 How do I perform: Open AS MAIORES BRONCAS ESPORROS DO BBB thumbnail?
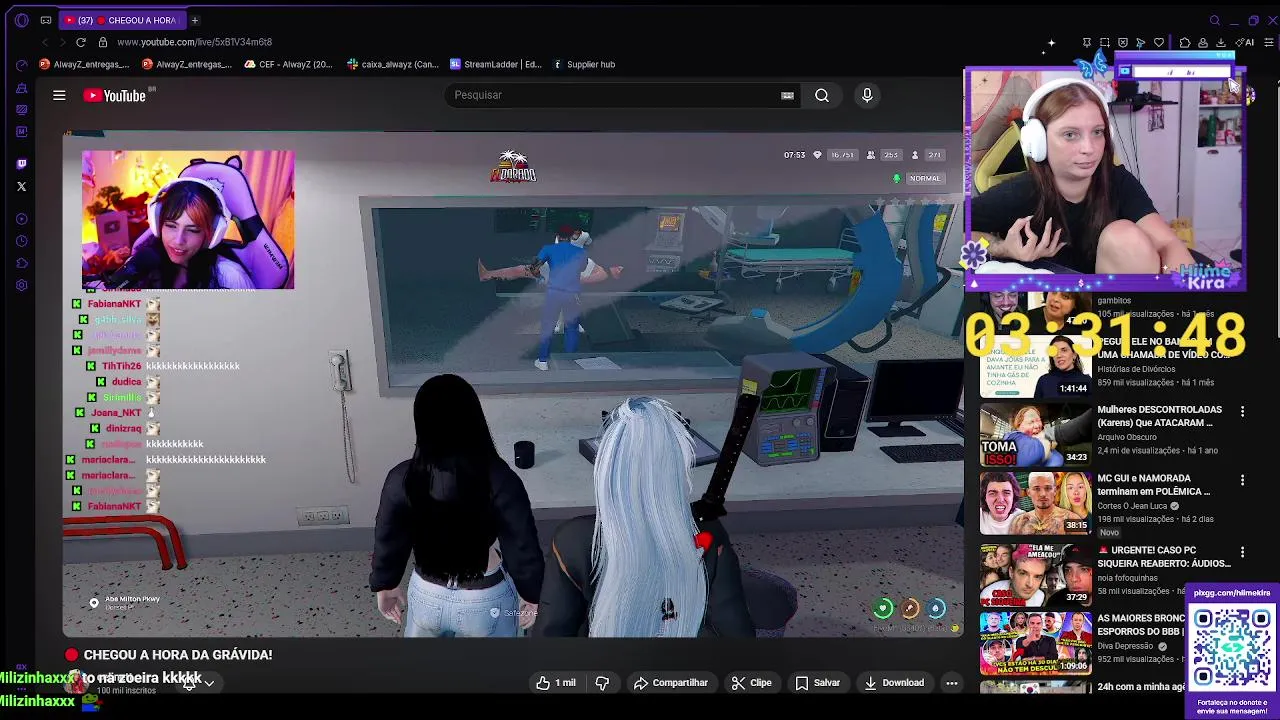click(1035, 642)
